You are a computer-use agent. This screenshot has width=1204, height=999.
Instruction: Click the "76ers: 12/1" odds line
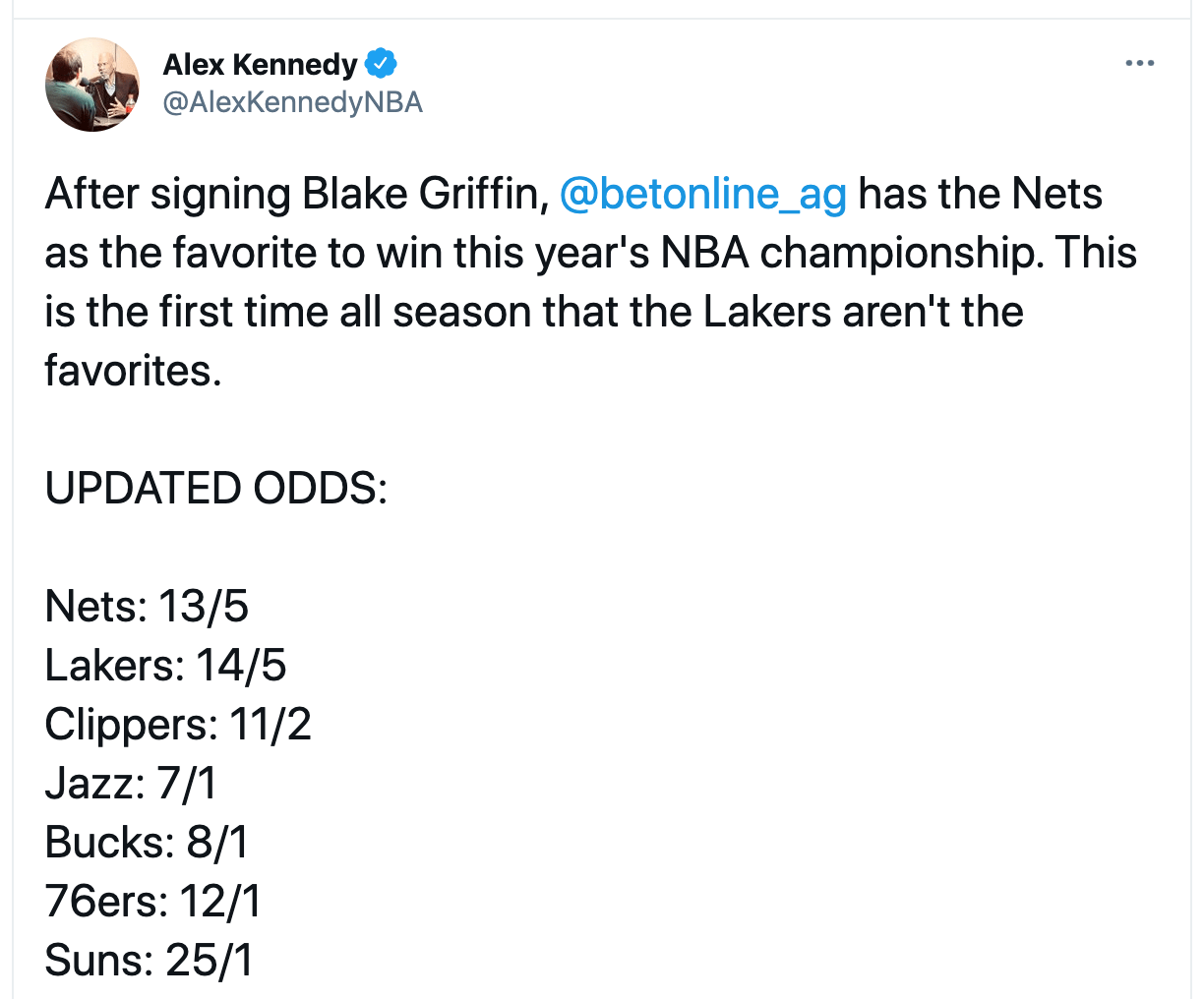pyautogui.click(x=153, y=902)
